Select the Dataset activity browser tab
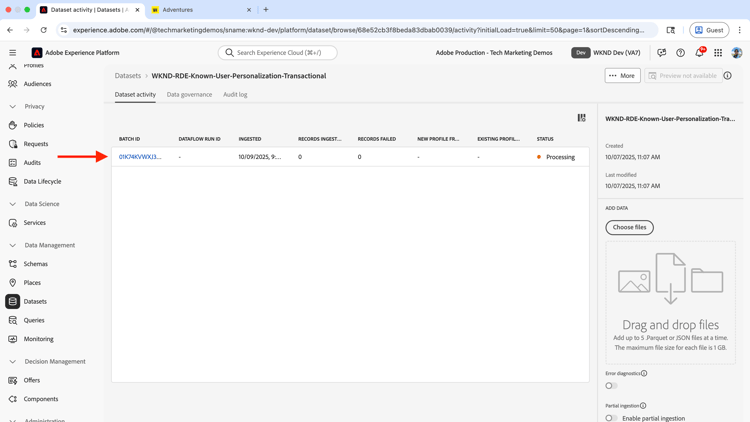This screenshot has width=750, height=422. point(88,10)
